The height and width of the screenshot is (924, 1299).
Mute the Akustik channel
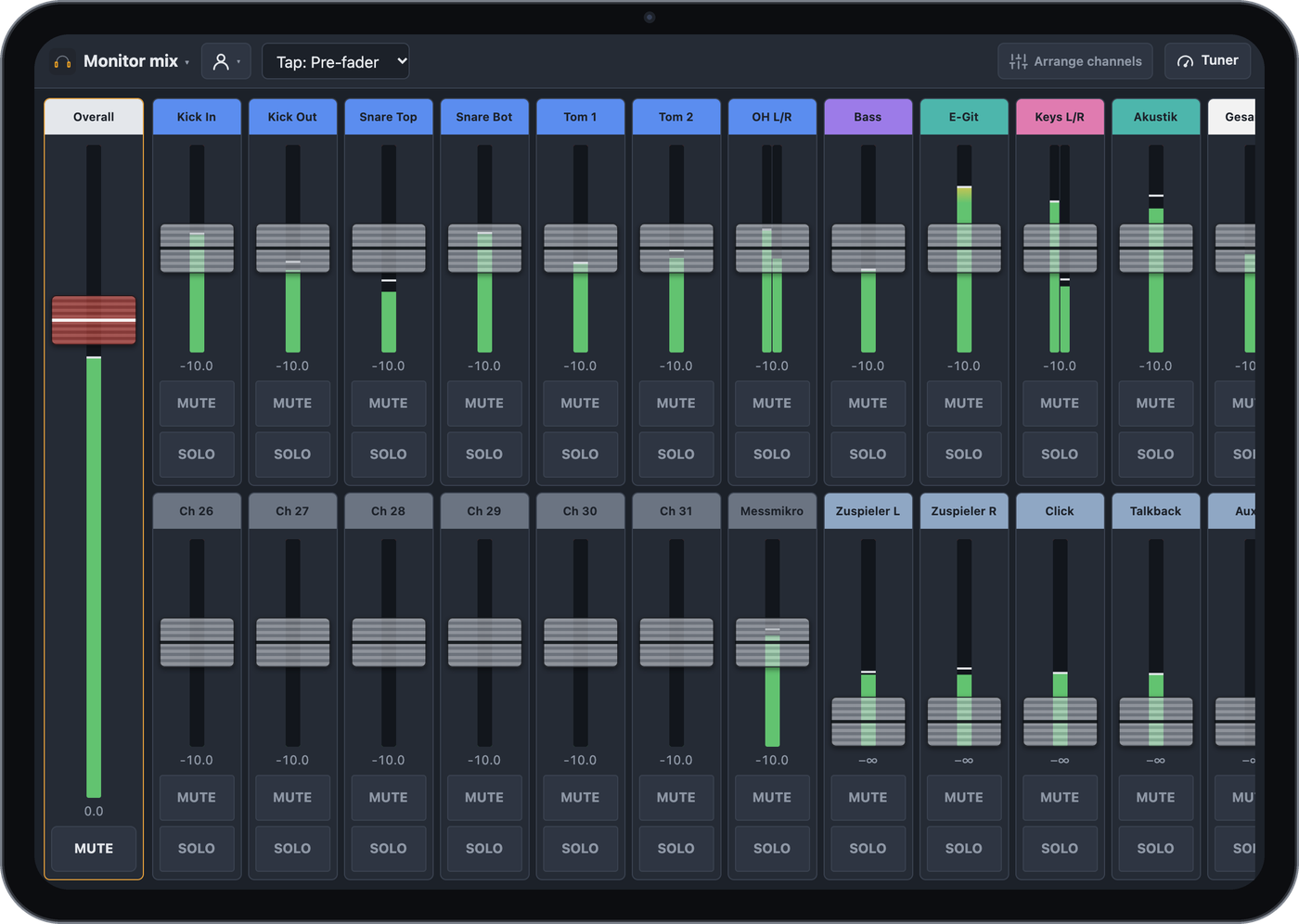click(1155, 404)
